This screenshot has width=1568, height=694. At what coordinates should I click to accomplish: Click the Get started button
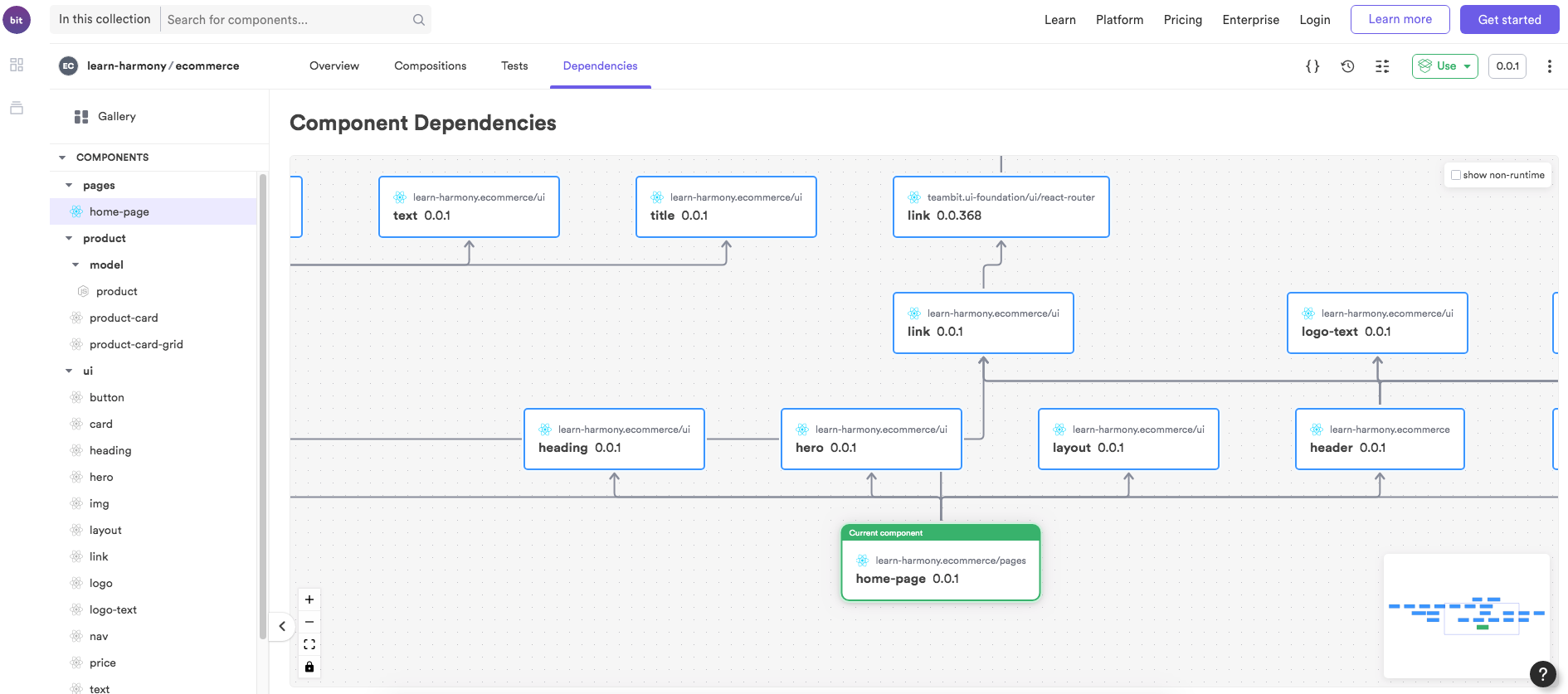tap(1509, 20)
